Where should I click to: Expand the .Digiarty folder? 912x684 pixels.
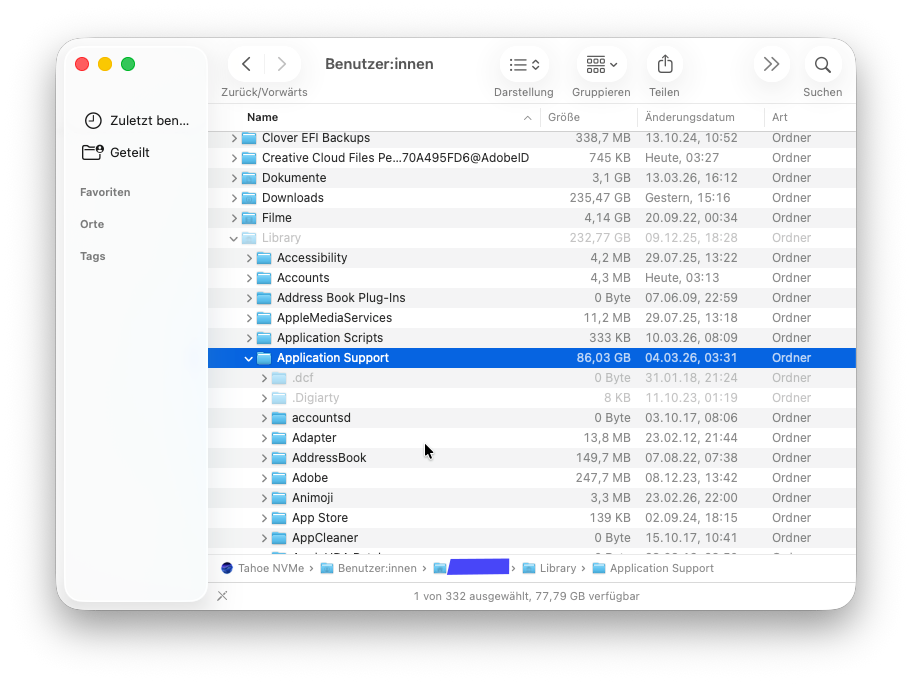click(264, 398)
